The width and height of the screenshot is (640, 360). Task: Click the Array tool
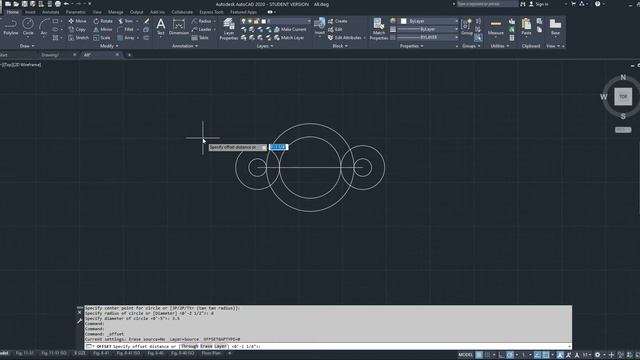126,38
